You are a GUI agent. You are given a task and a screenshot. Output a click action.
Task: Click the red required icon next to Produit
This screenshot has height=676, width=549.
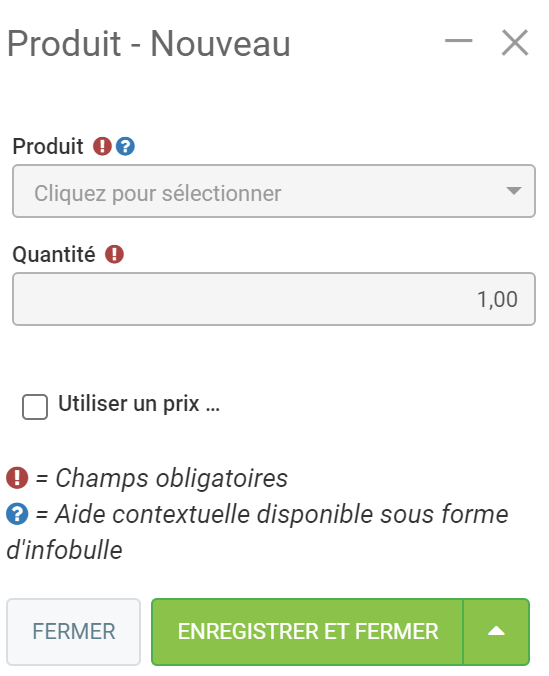102,146
